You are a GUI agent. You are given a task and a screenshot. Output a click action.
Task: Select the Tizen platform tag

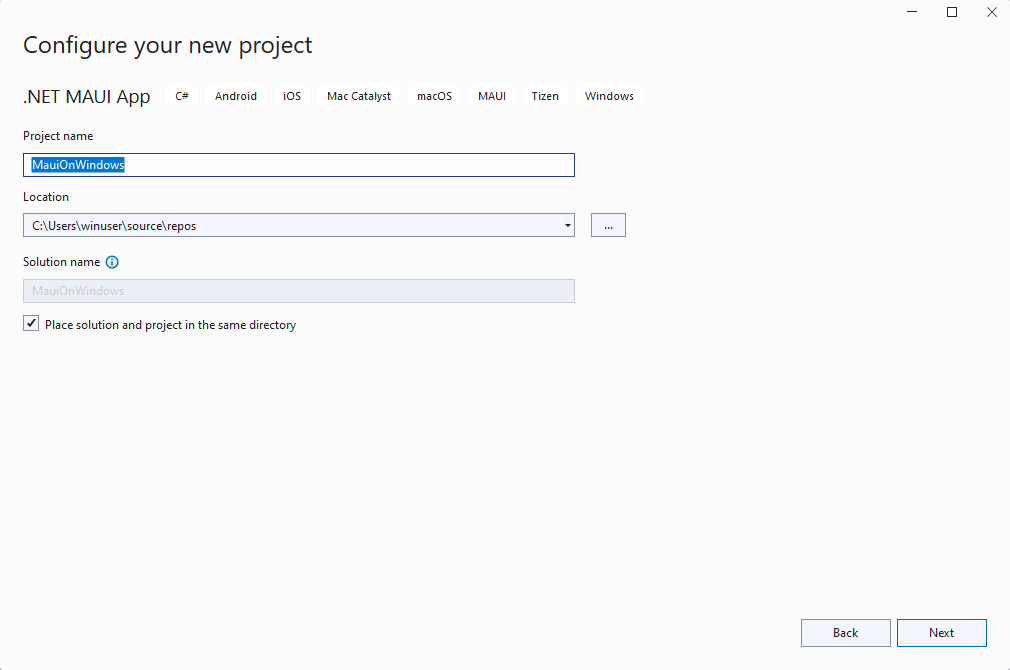click(545, 96)
